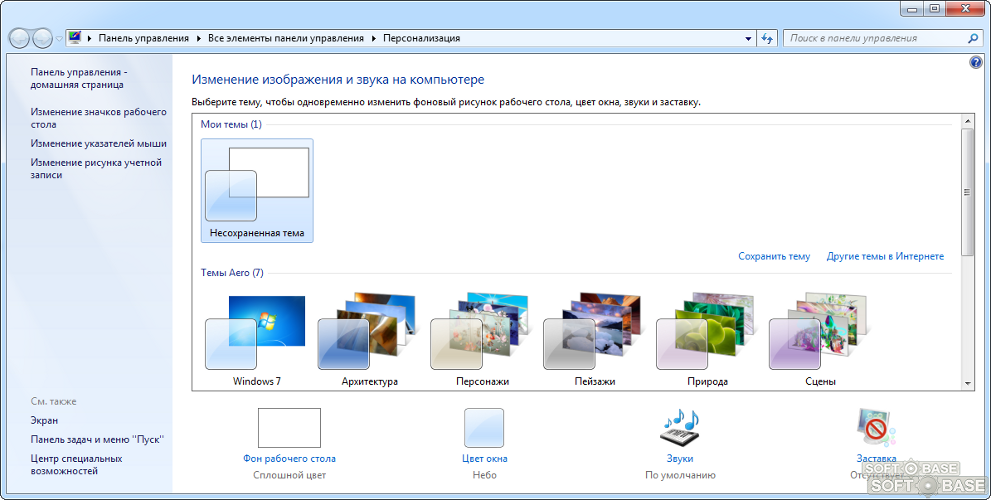991x500 pixels.
Task: Maximize the Personalization window
Action: click(935, 8)
